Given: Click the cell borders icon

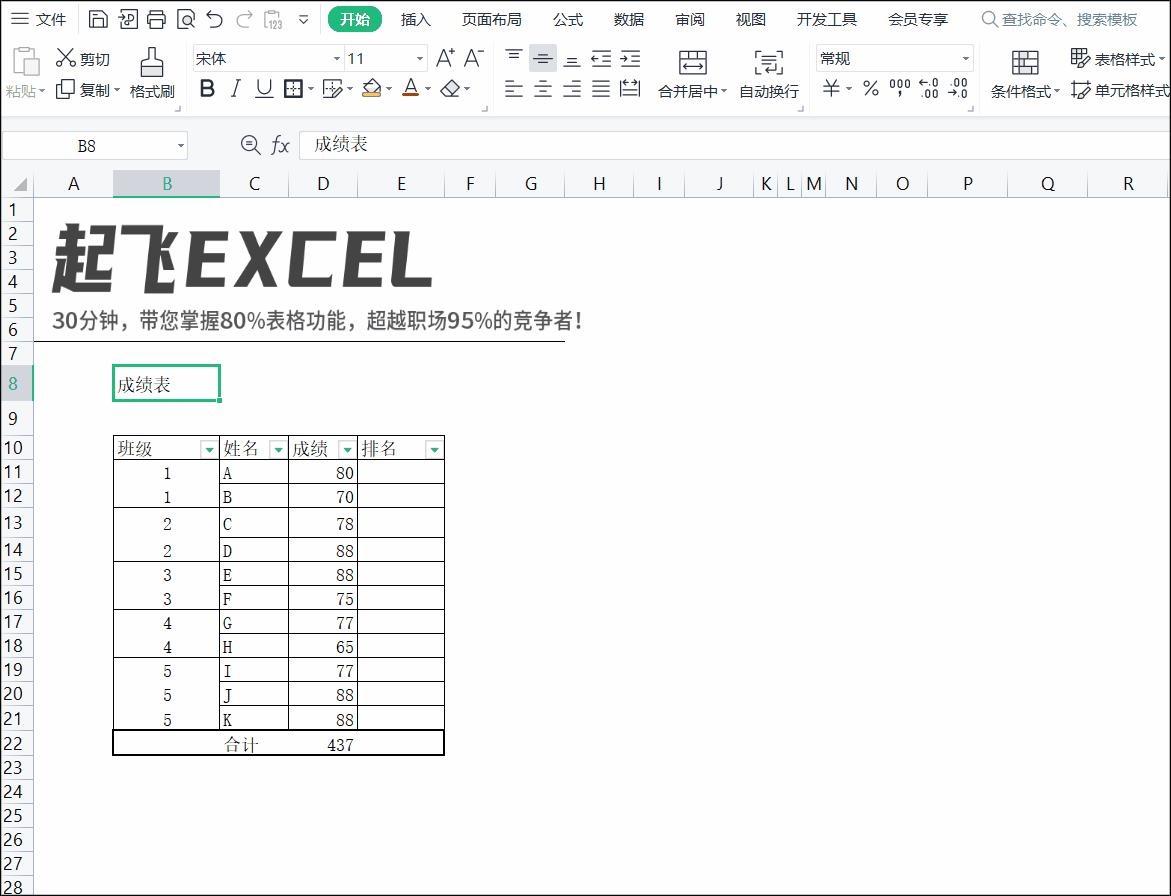Looking at the screenshot, I should tap(293, 89).
